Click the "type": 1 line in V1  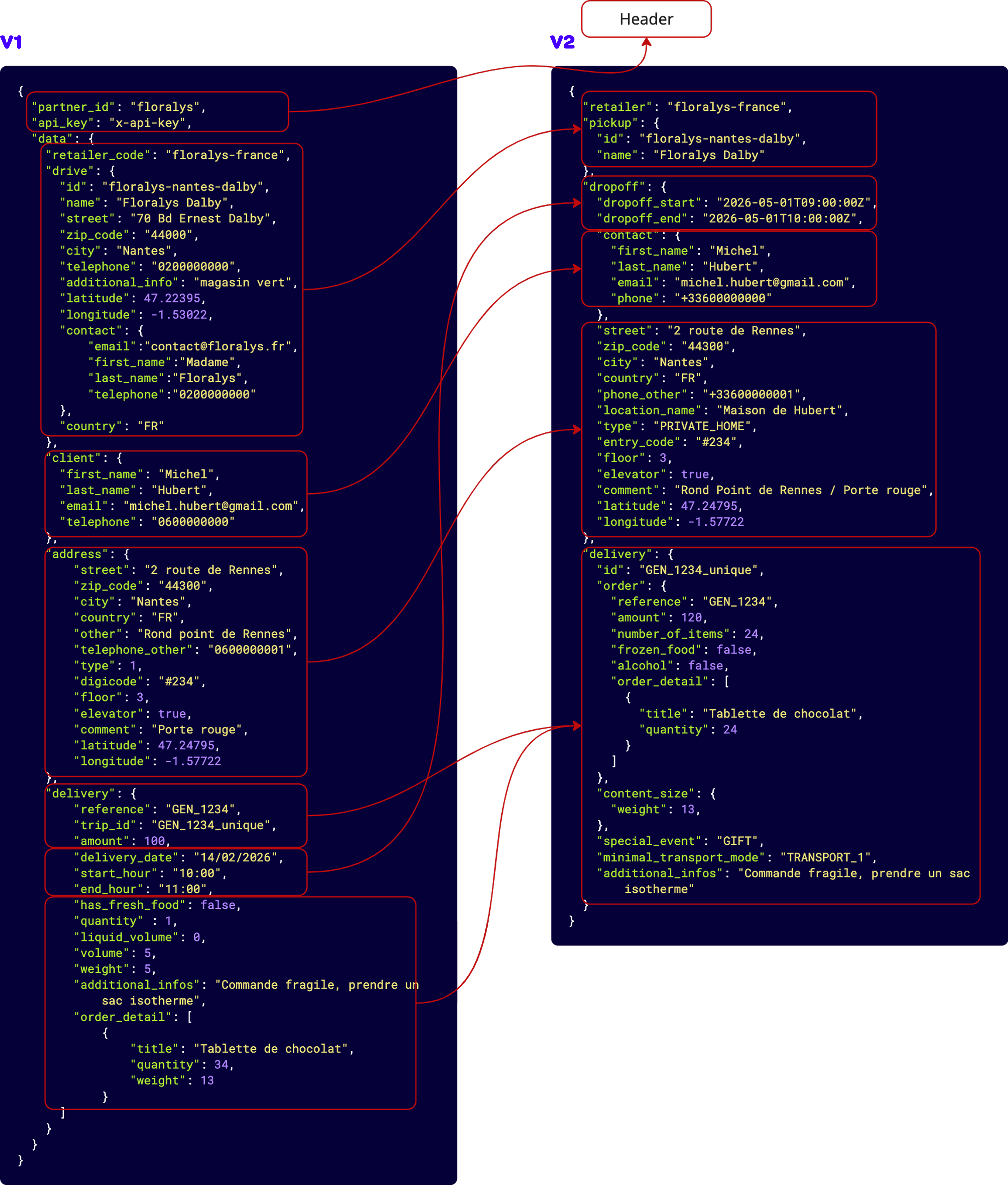pos(108,666)
